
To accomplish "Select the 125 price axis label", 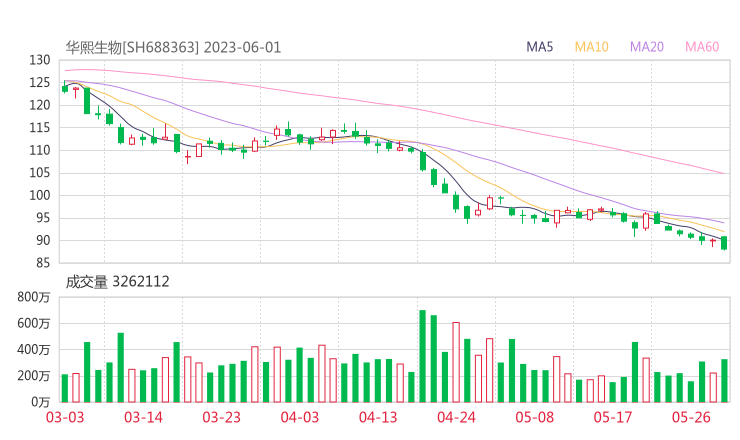I will tap(40, 83).
